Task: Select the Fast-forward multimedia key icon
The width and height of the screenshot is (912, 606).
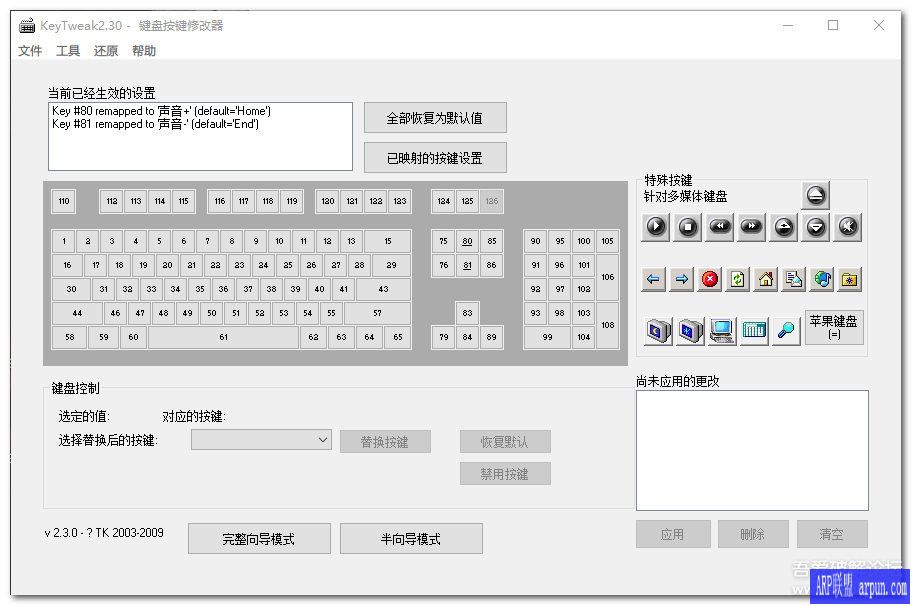Action: tap(751, 227)
